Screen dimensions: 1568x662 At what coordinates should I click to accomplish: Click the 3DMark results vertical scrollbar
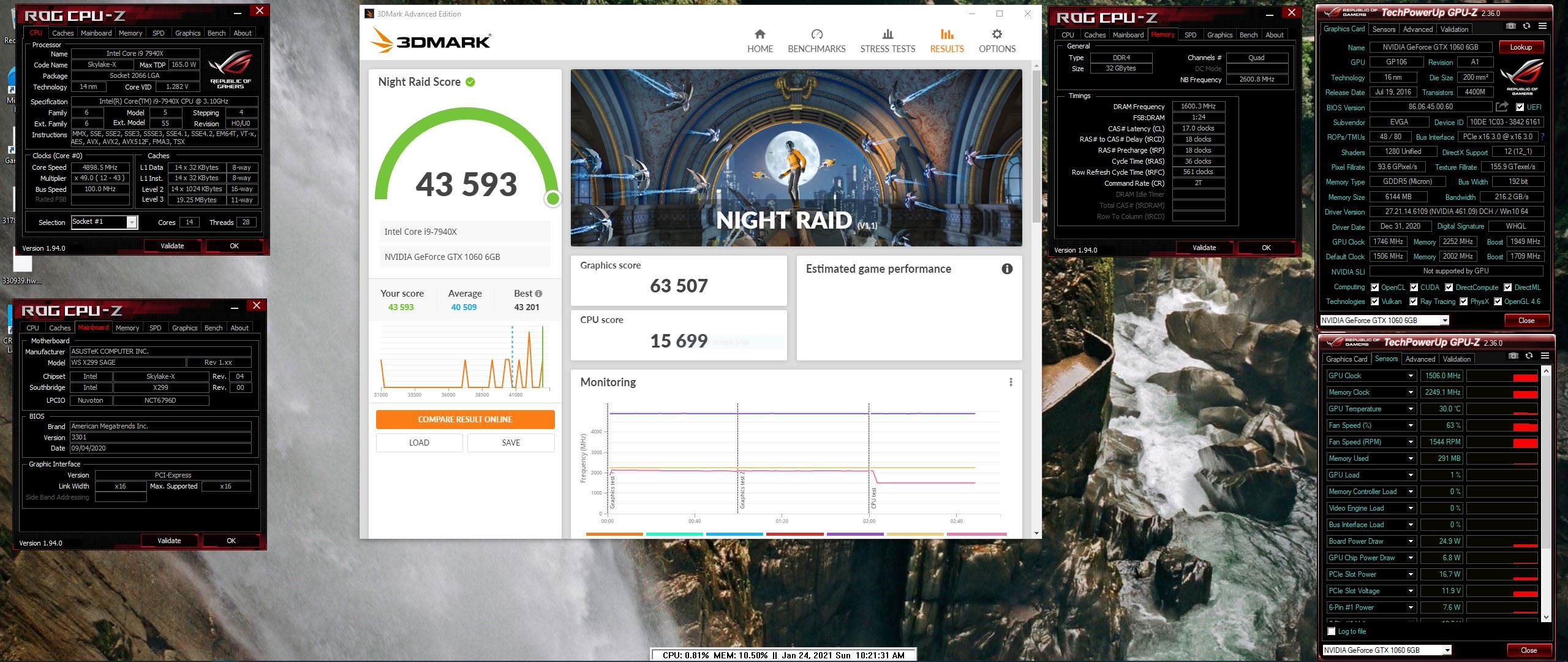pyautogui.click(x=1036, y=147)
